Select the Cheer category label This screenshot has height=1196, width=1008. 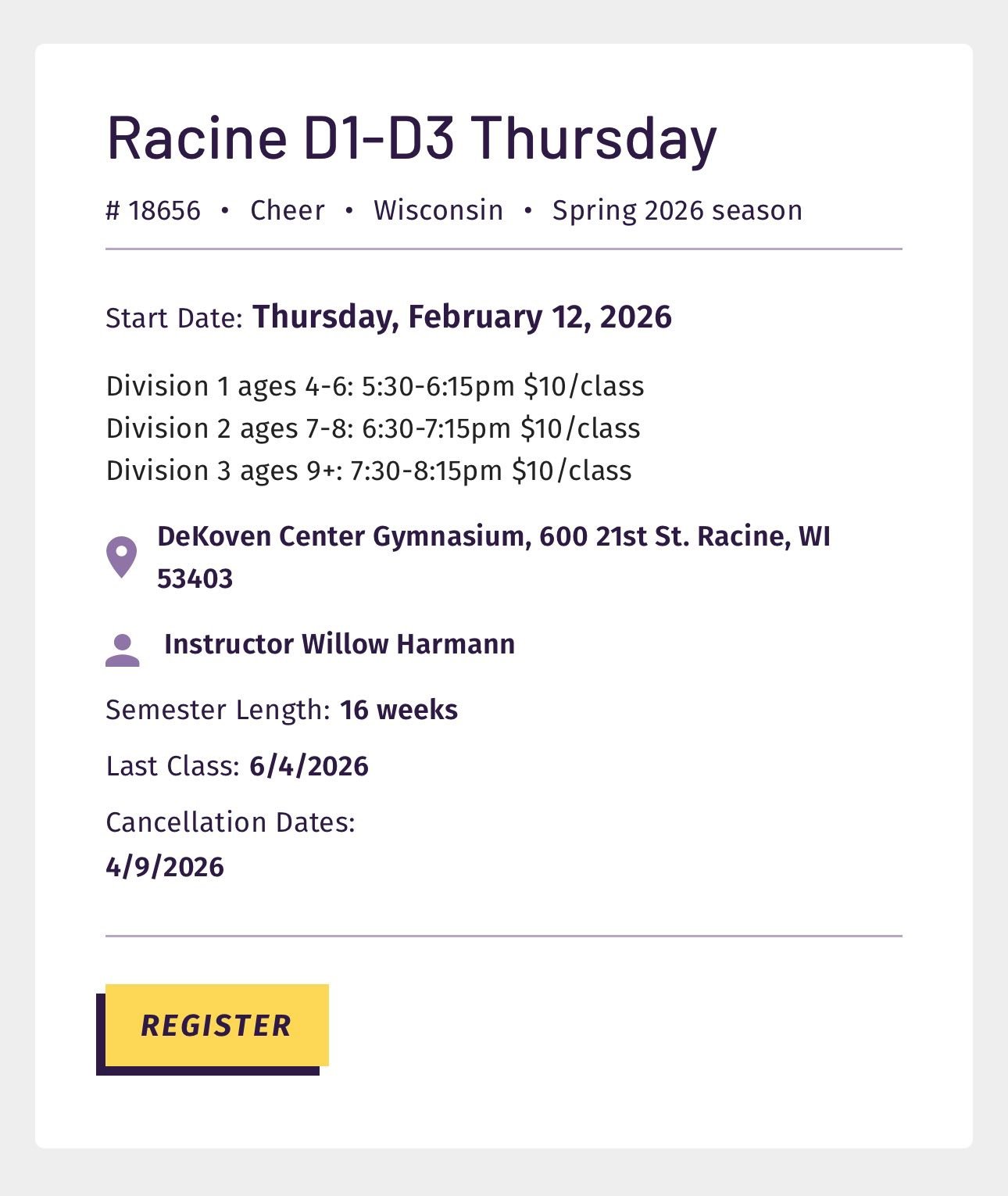coord(287,210)
